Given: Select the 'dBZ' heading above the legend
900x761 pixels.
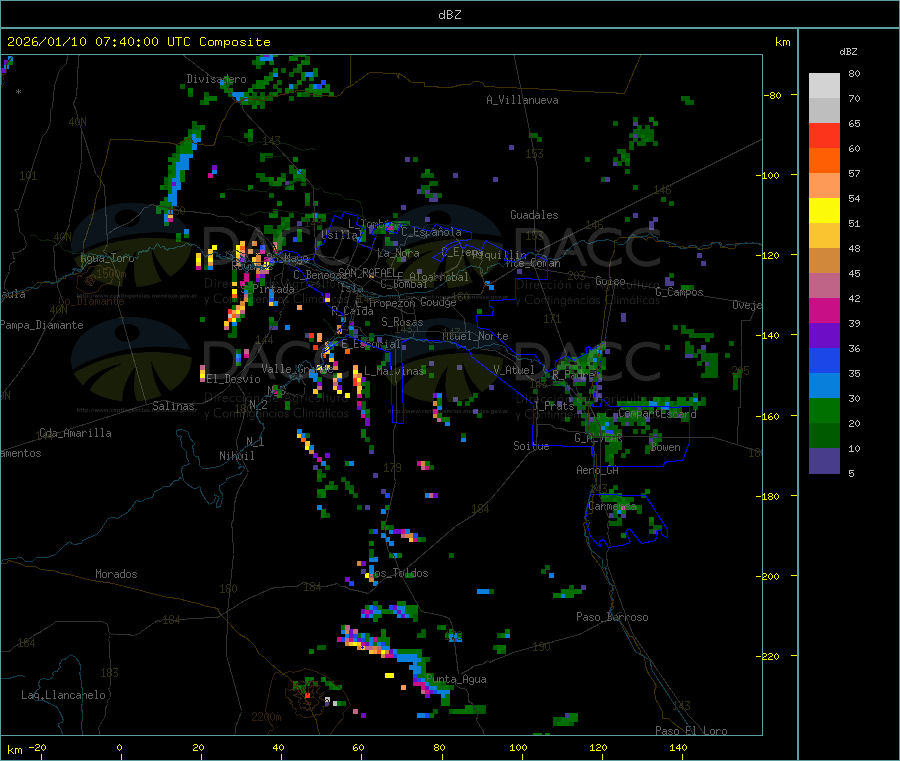Looking at the screenshot, I should click(x=848, y=52).
